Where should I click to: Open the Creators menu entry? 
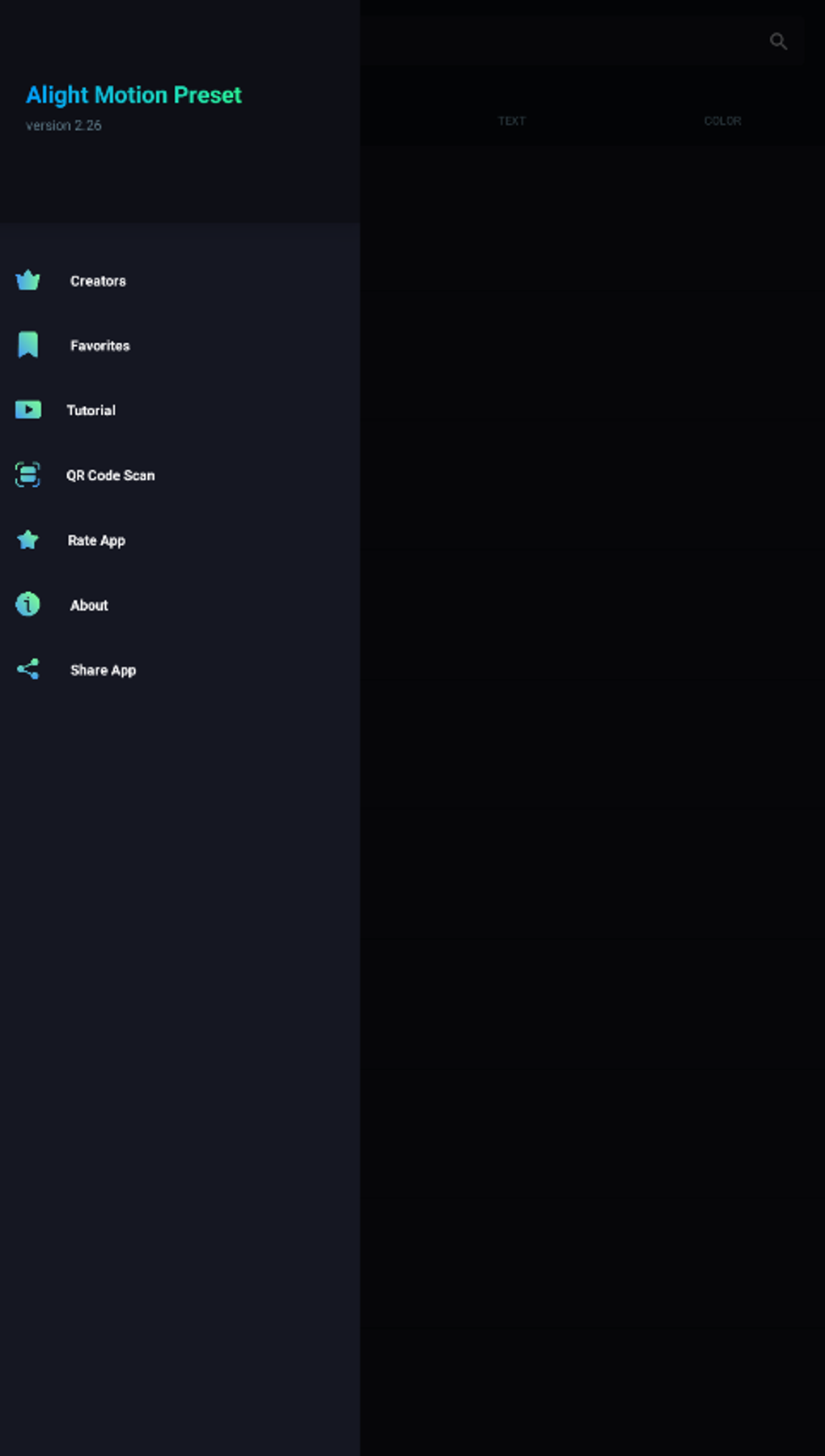coord(180,281)
